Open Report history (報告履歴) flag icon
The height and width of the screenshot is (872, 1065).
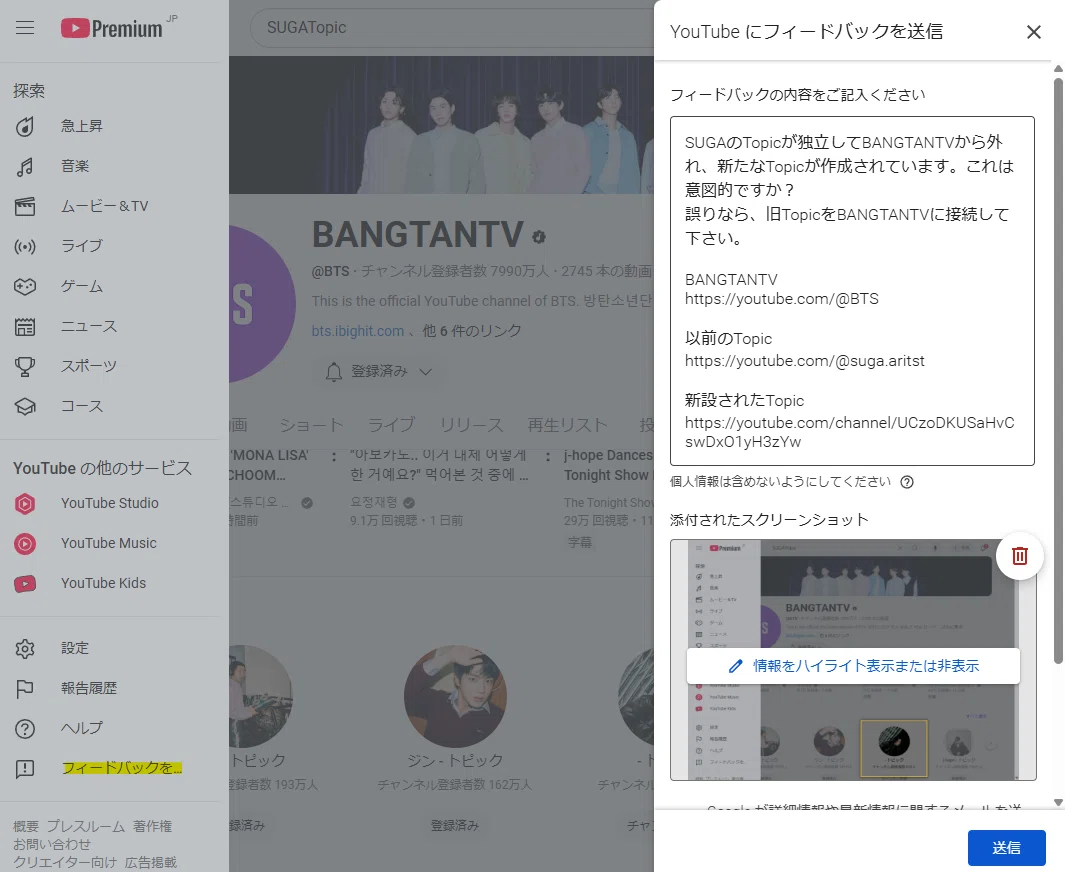point(25,689)
